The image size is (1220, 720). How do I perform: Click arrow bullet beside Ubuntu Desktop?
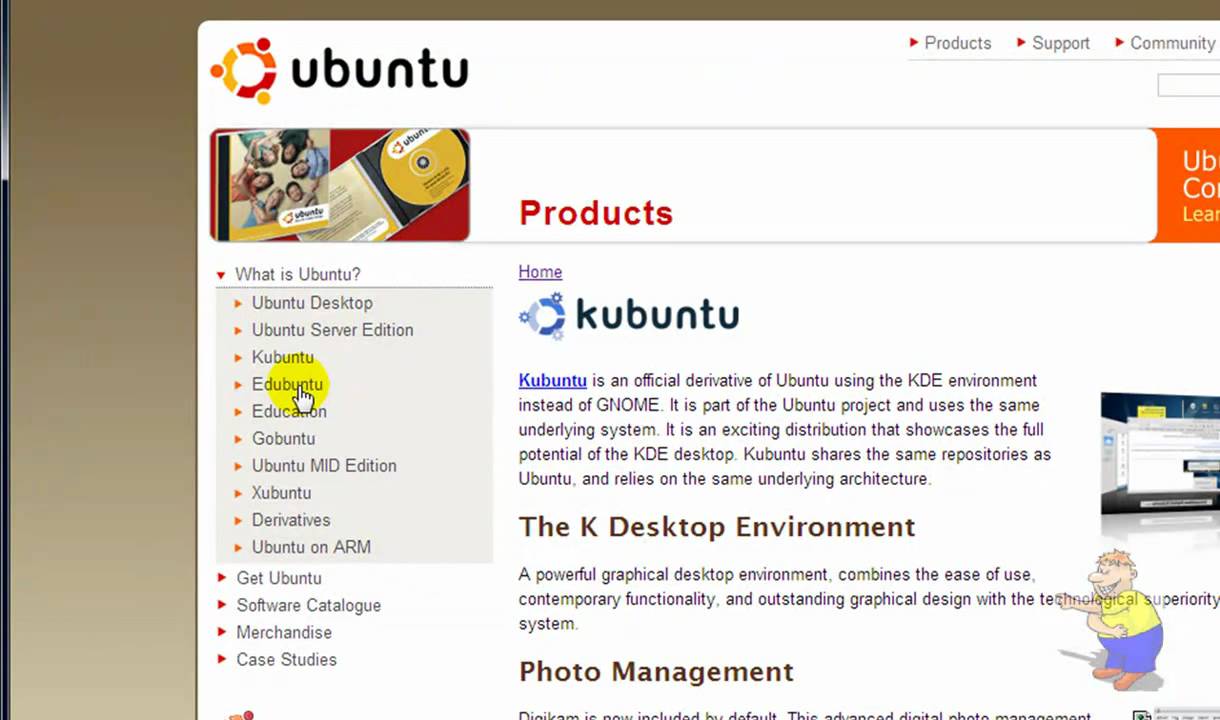[x=238, y=303]
